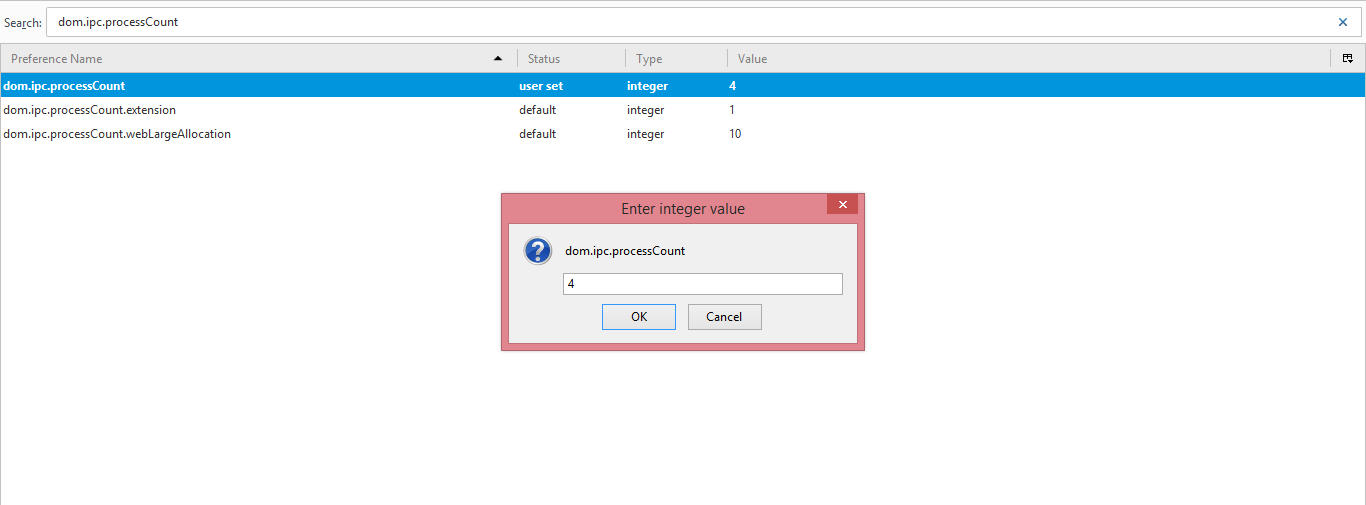Select the dom.ipc.processCount.extension row
This screenshot has width=1366, height=505.
(683, 110)
